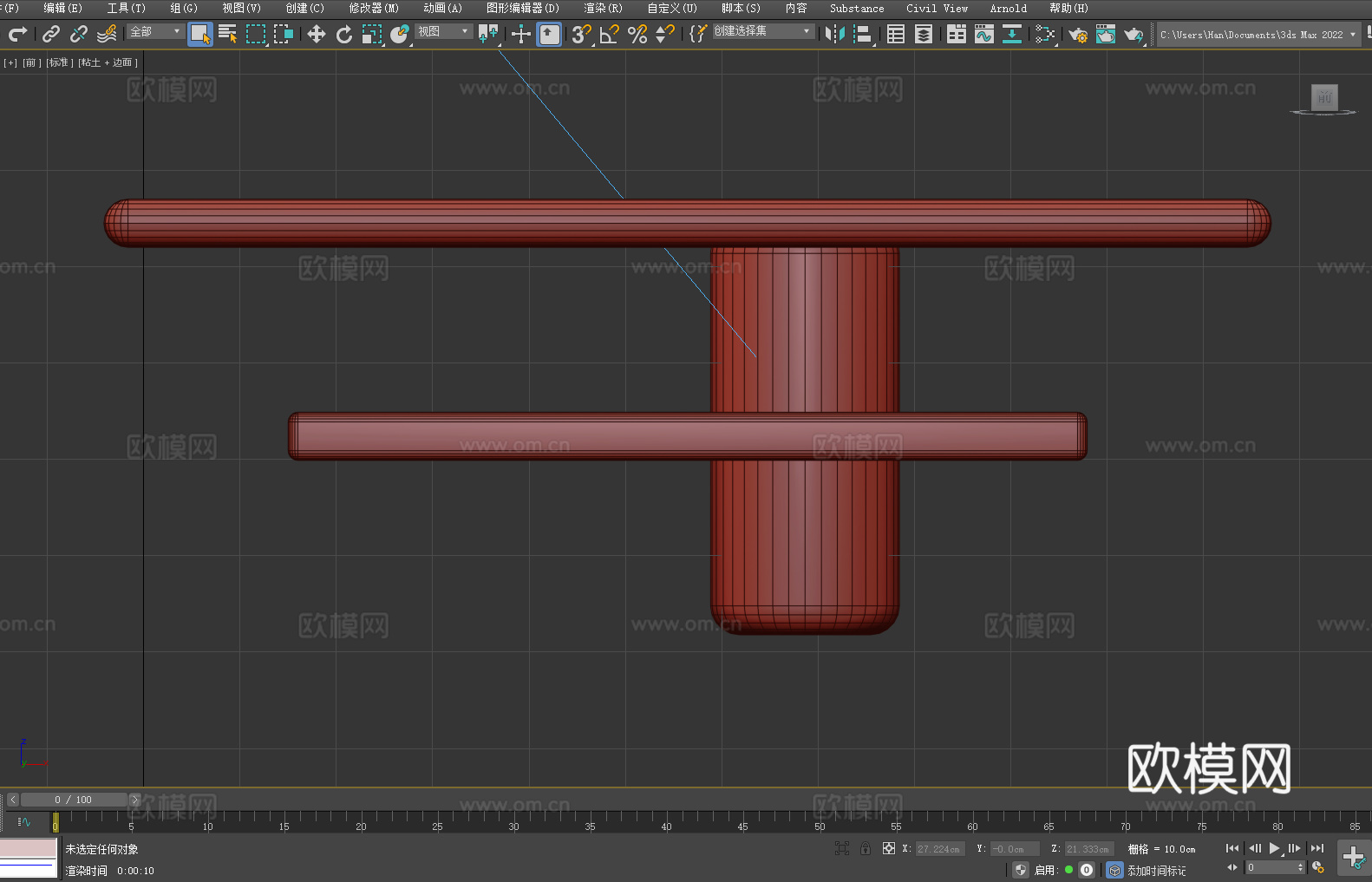Expand the 视图 reference coordinate dropdown
The width and height of the screenshot is (1372, 882).
pyautogui.click(x=443, y=31)
